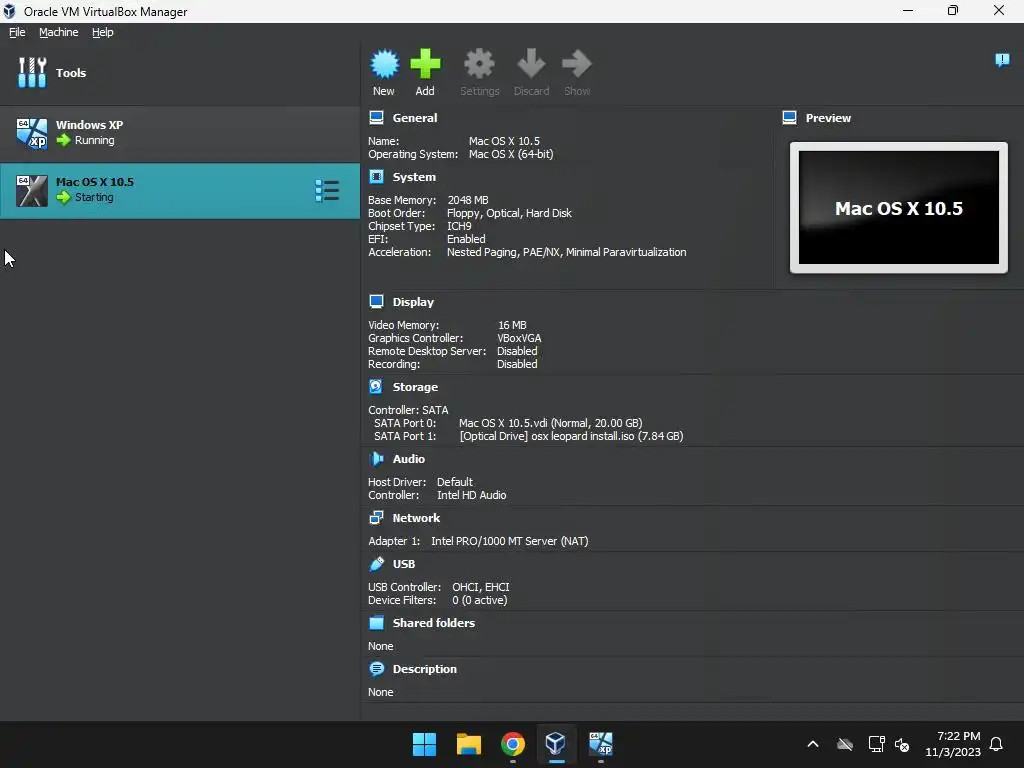Click the optical drive 'osx leopard install.iso' entry

(x=571, y=436)
